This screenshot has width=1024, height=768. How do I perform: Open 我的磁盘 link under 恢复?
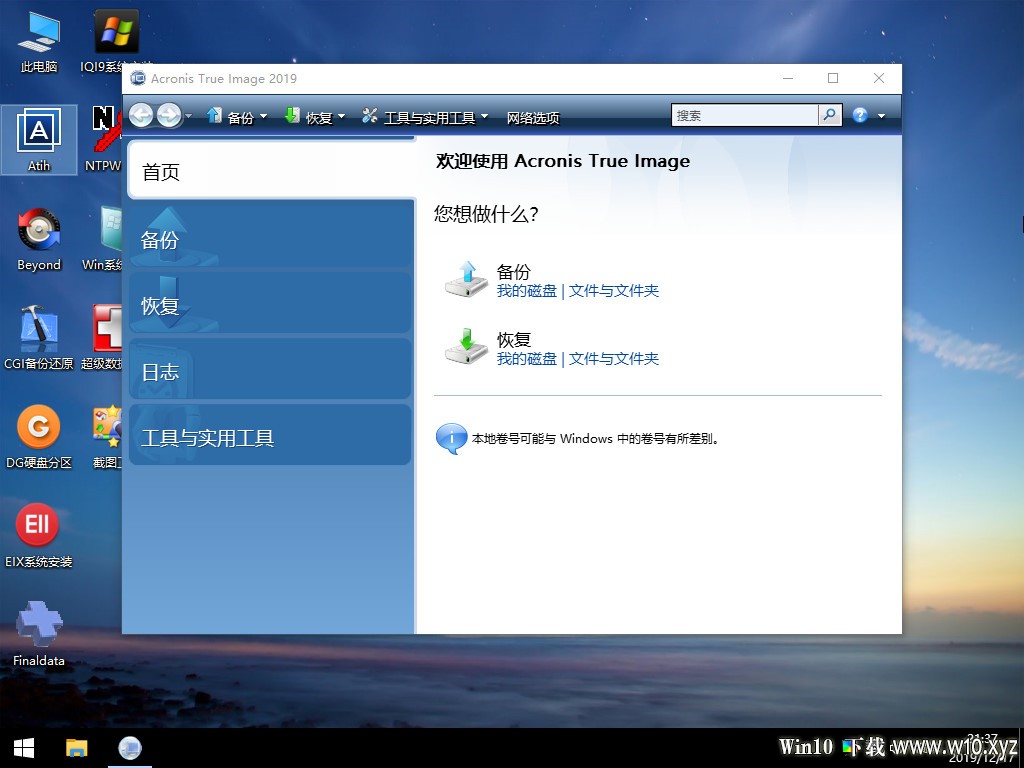526,359
